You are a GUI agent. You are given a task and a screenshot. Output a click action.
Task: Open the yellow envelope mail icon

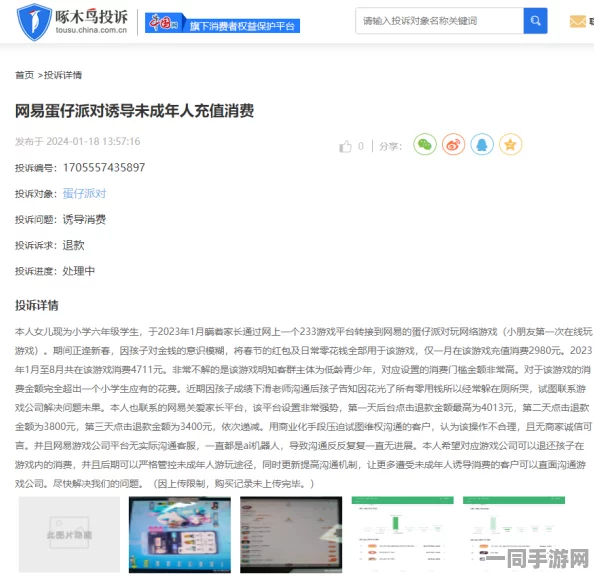577,21
